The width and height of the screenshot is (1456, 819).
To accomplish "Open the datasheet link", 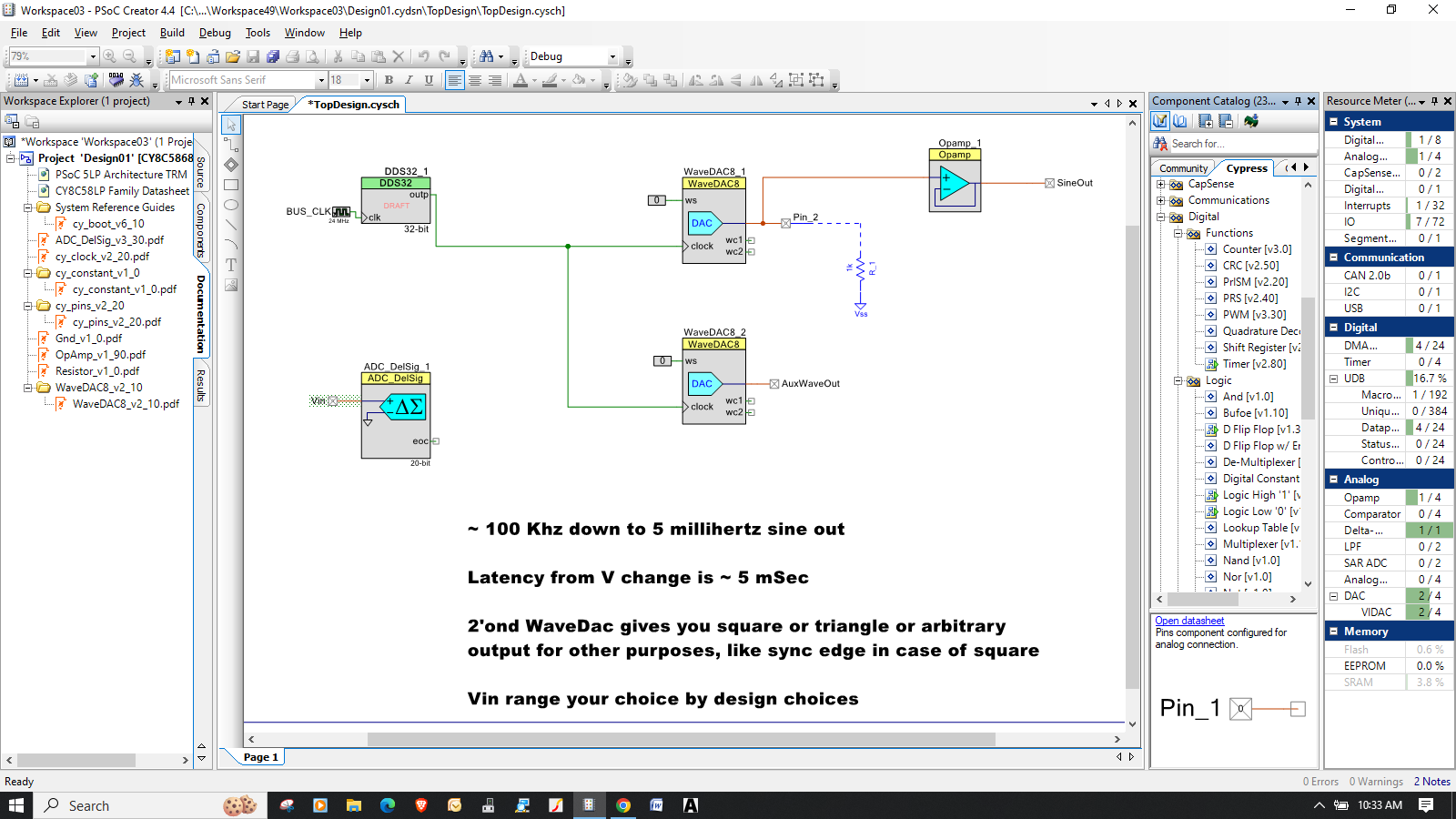I will pyautogui.click(x=1189, y=621).
